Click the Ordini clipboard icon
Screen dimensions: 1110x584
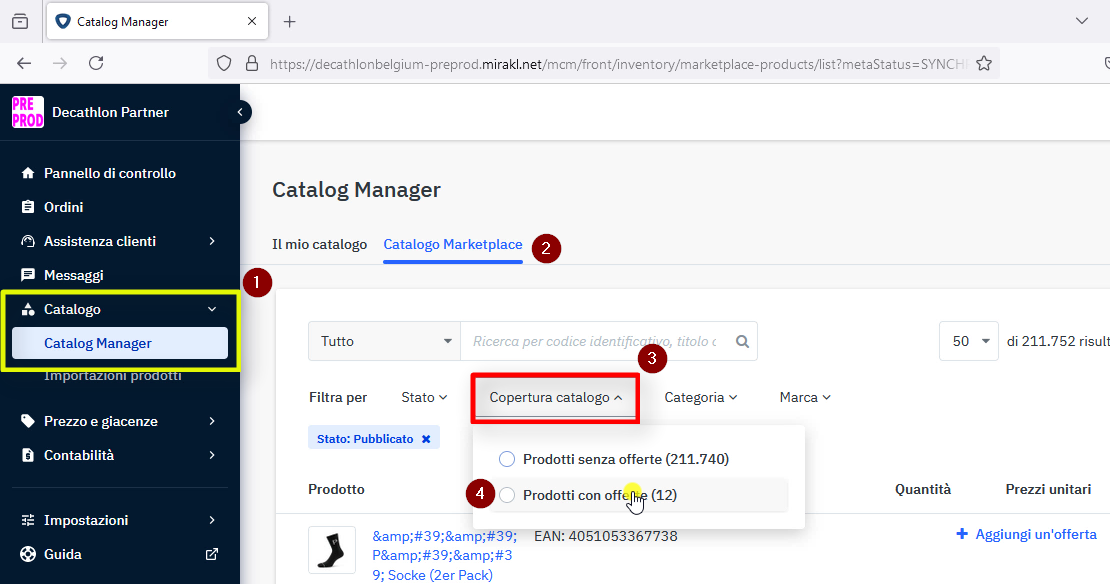tap(28, 207)
